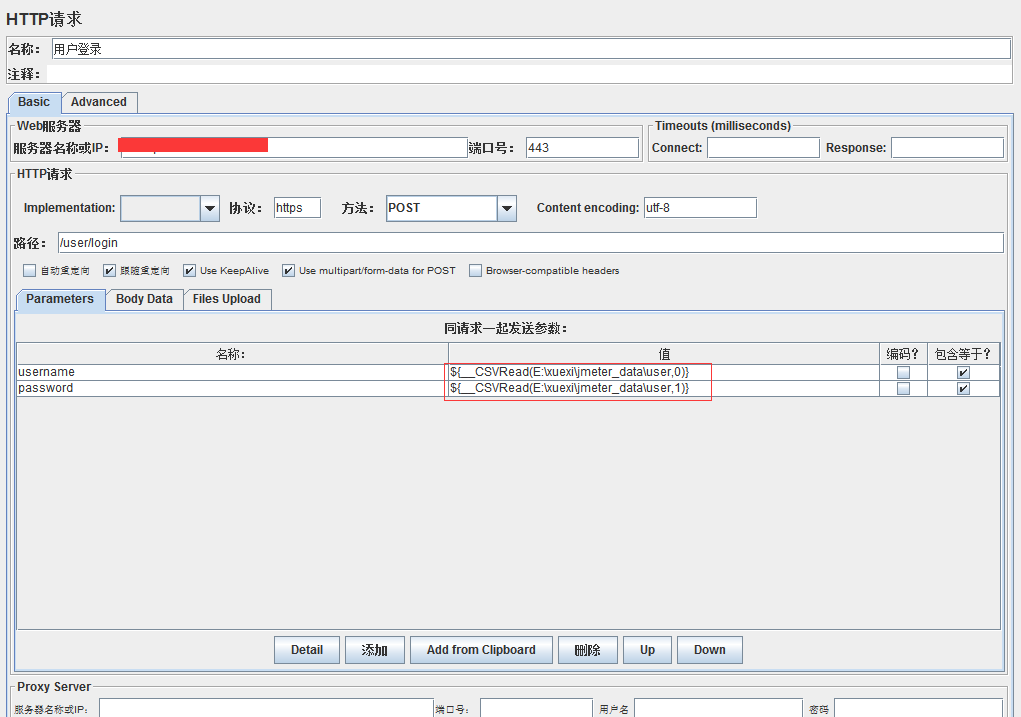Select the password parameter name cell
Screen dimensions: 1021x717
[x=232, y=388]
